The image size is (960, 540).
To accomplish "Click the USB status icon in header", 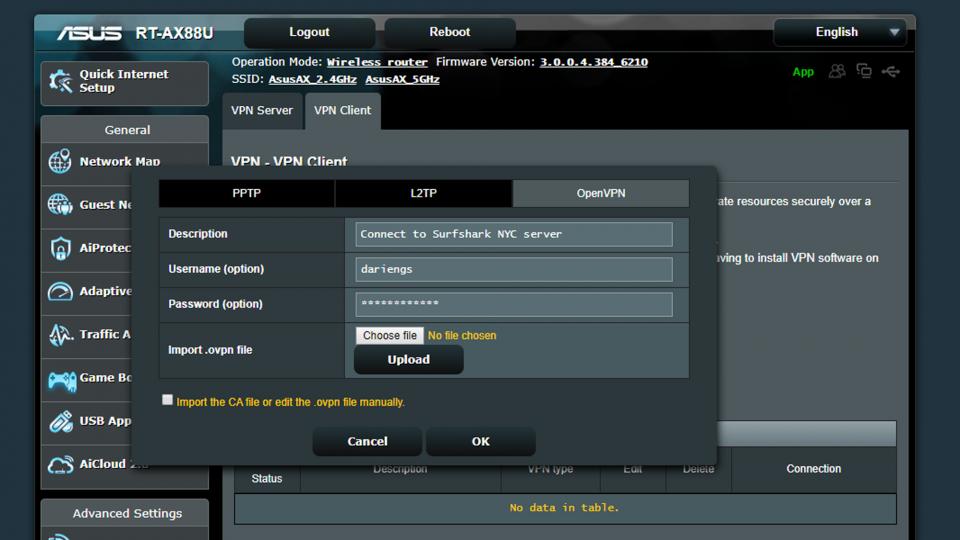I will 890,72.
